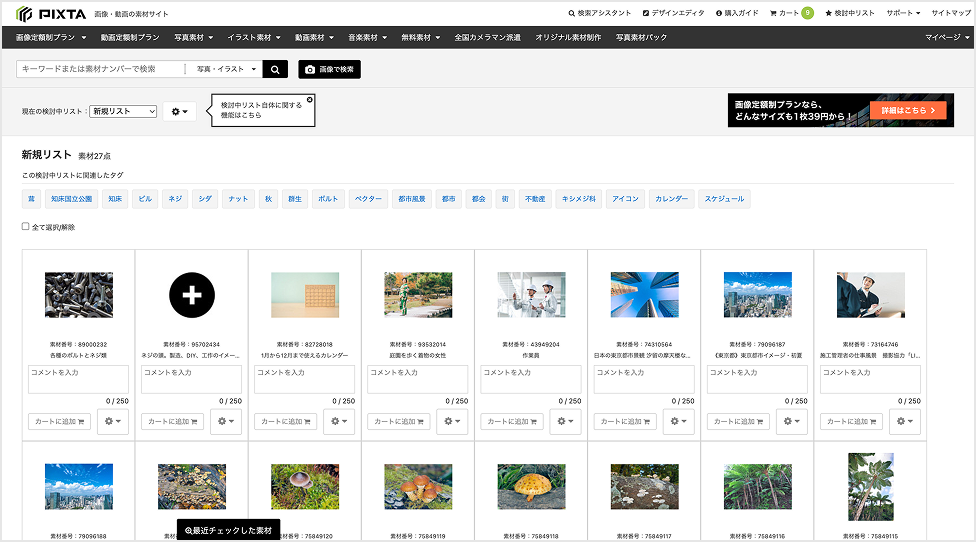Select the アイコン tag
Viewport: 976px width, 542px height.
pyautogui.click(x=625, y=199)
